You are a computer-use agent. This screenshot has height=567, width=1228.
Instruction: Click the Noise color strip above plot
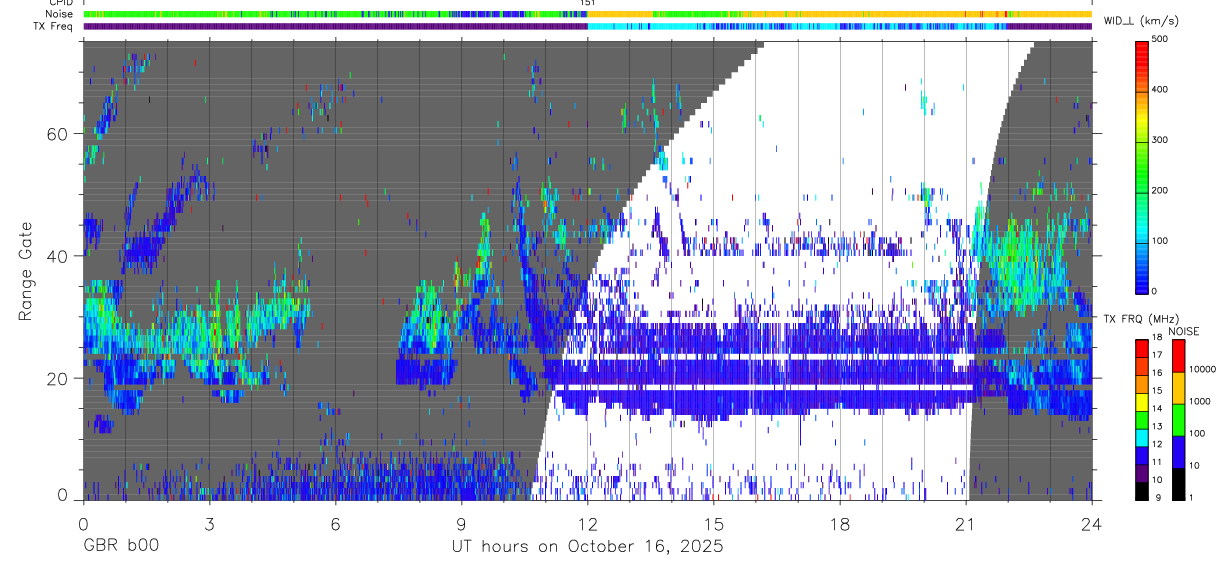point(587,14)
